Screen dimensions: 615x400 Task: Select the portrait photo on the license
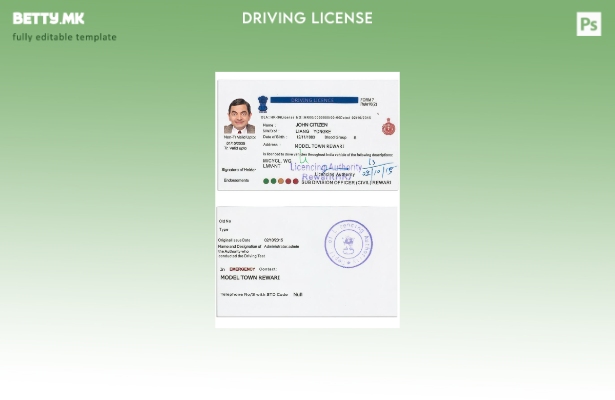pyautogui.click(x=239, y=116)
